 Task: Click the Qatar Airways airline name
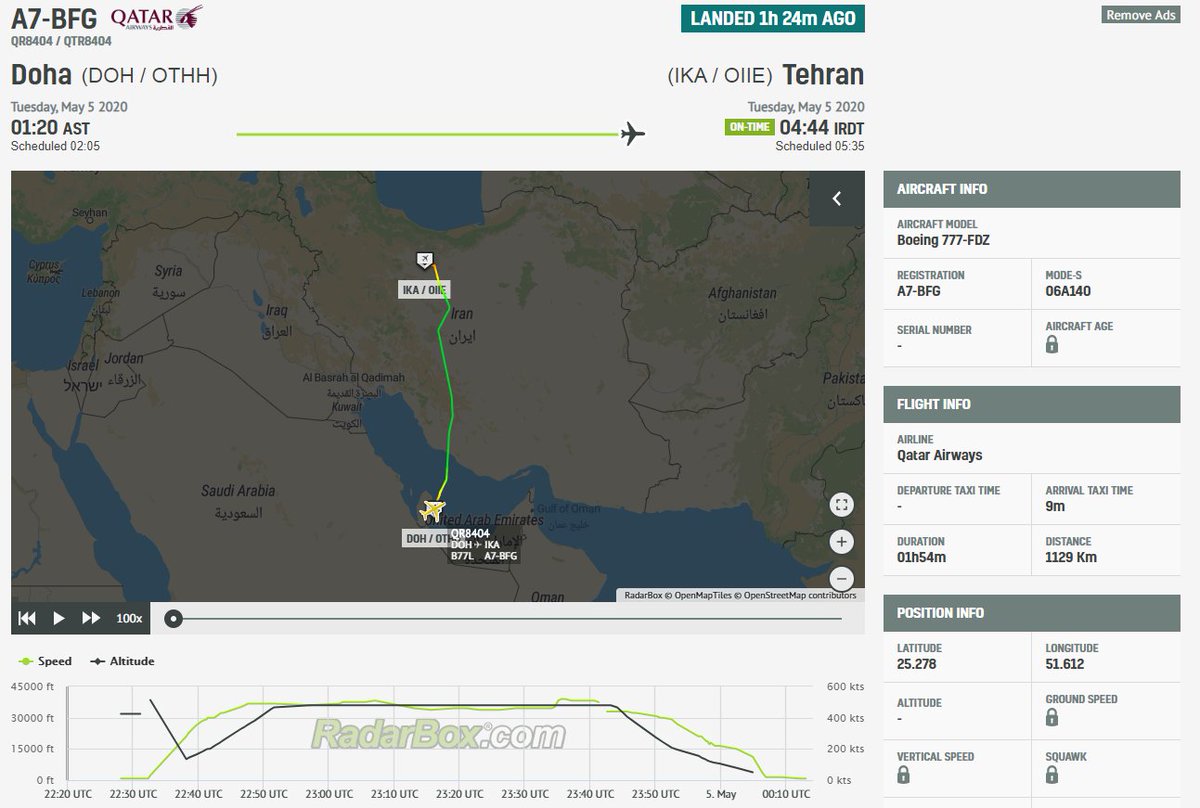click(940, 455)
